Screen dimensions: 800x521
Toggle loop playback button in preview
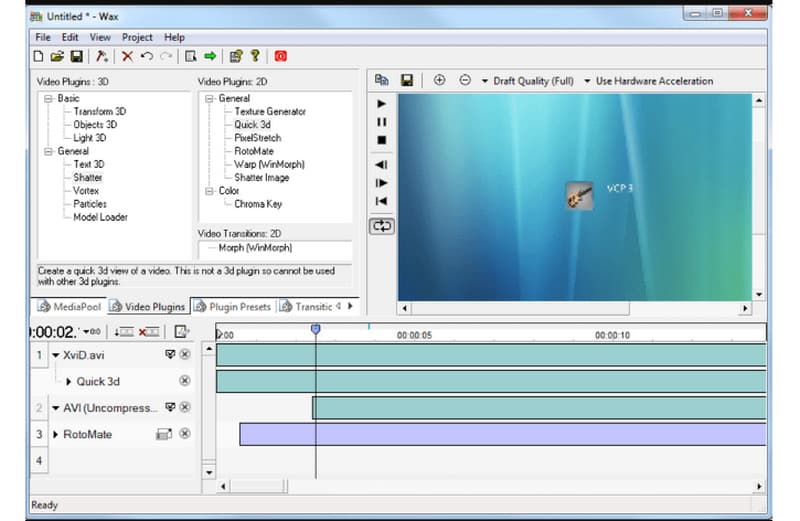(x=381, y=226)
